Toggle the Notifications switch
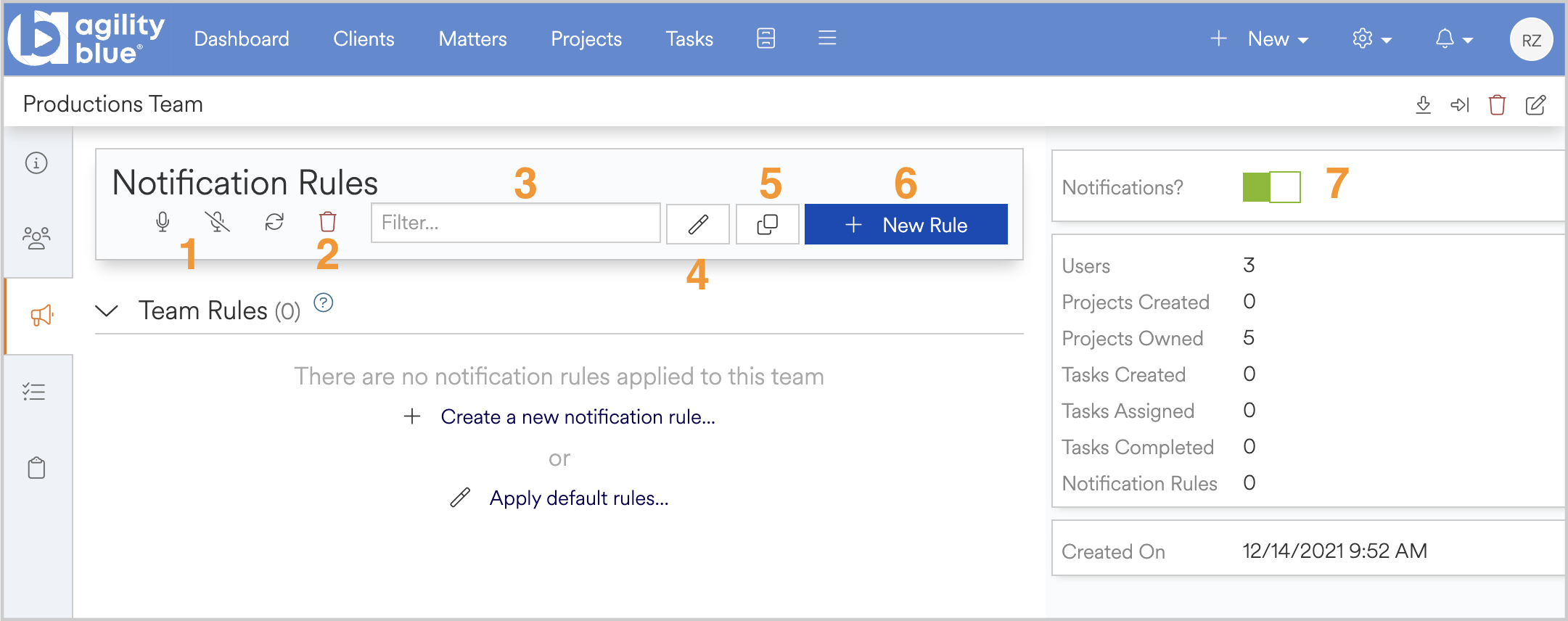 click(x=1271, y=187)
